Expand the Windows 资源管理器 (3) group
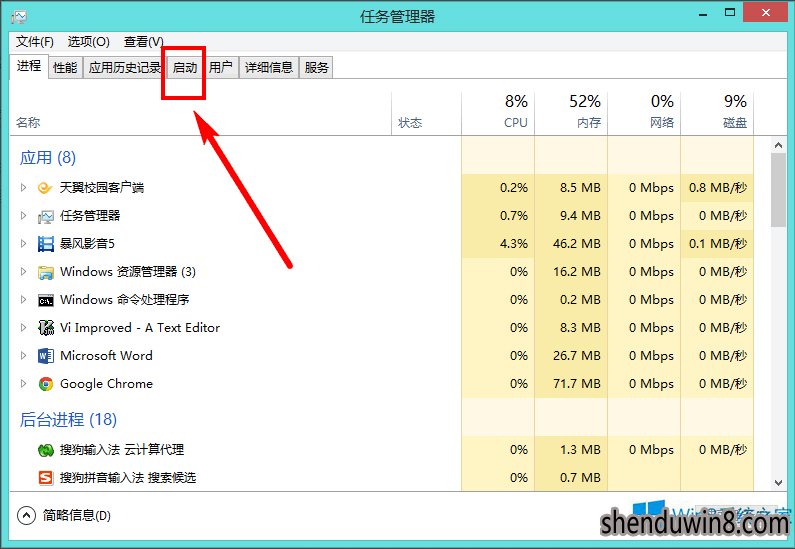The image size is (795, 549). click(23, 271)
